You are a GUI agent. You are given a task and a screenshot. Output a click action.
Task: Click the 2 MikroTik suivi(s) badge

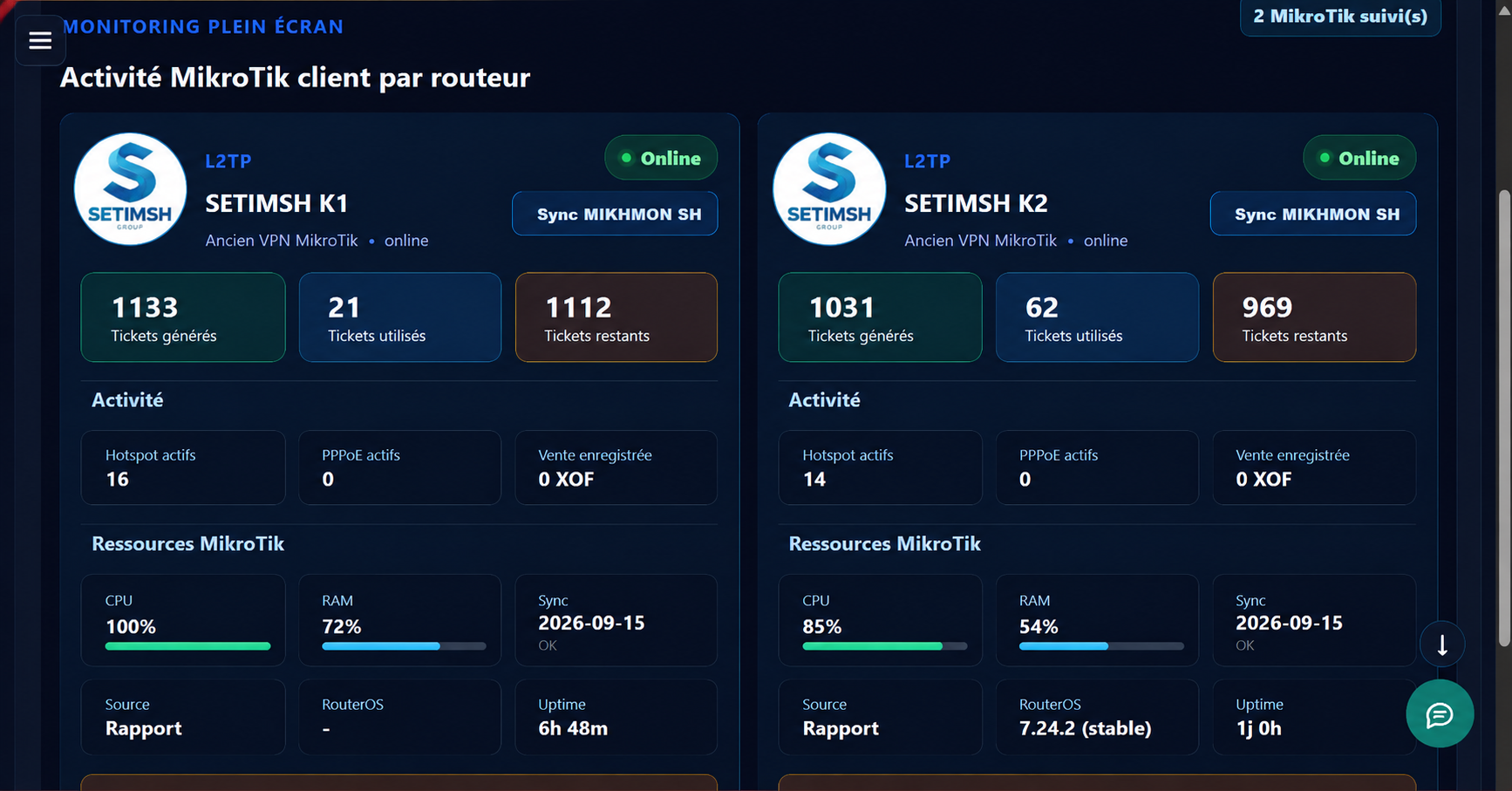[1340, 17]
